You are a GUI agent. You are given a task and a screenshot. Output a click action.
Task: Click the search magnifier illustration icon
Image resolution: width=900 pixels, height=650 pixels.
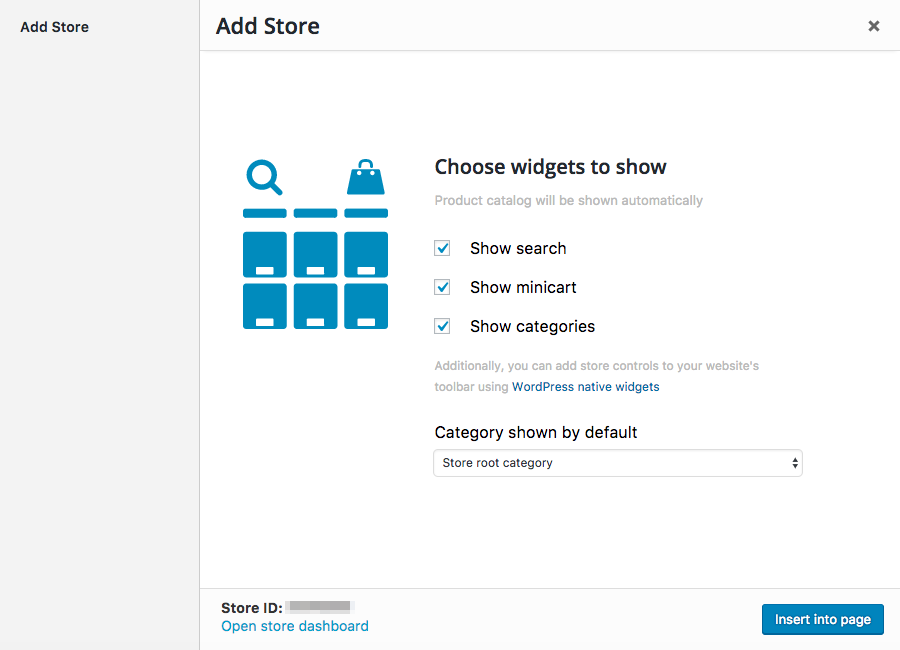tap(265, 177)
